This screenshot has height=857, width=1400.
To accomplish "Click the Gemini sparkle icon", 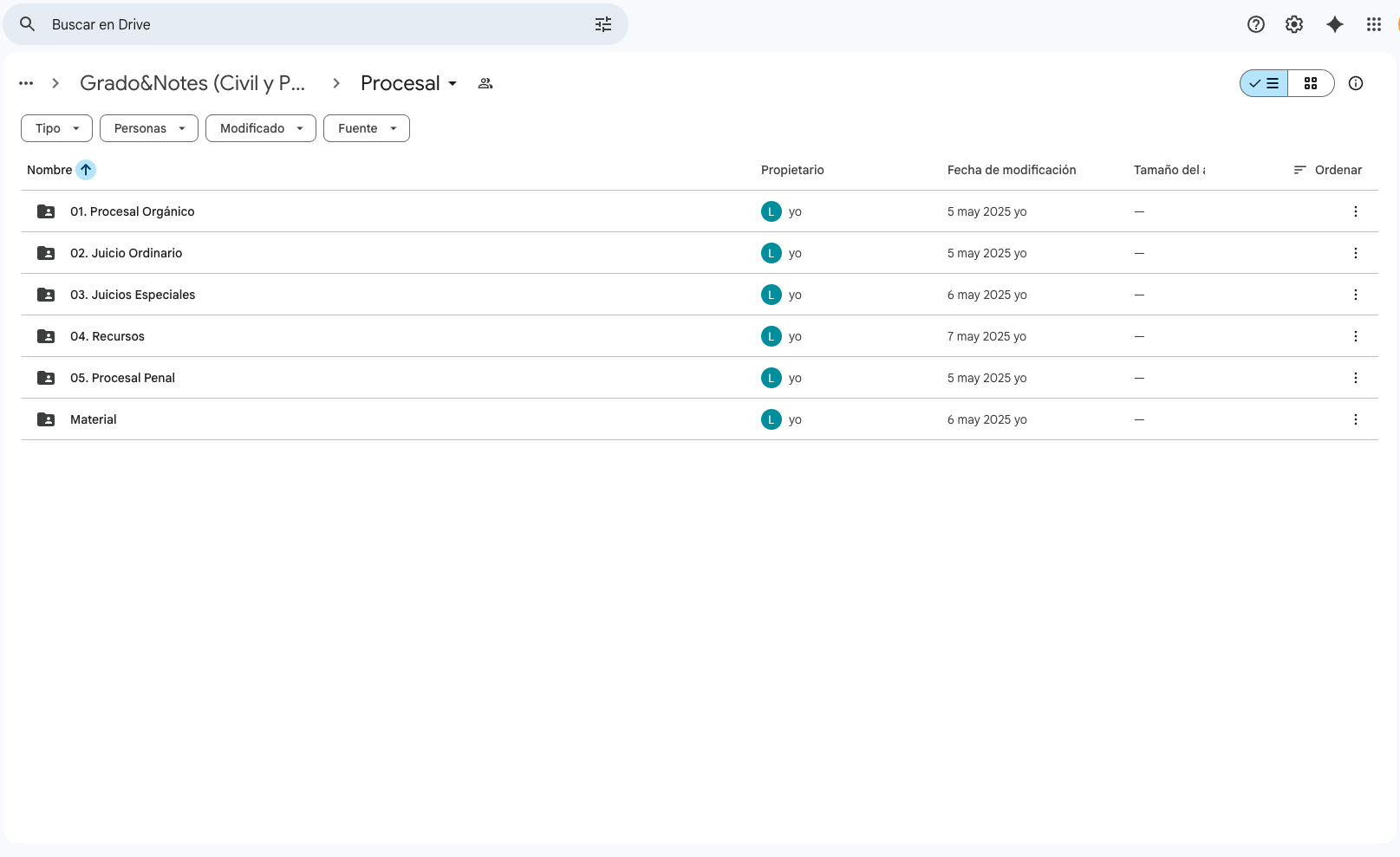I will tap(1335, 24).
